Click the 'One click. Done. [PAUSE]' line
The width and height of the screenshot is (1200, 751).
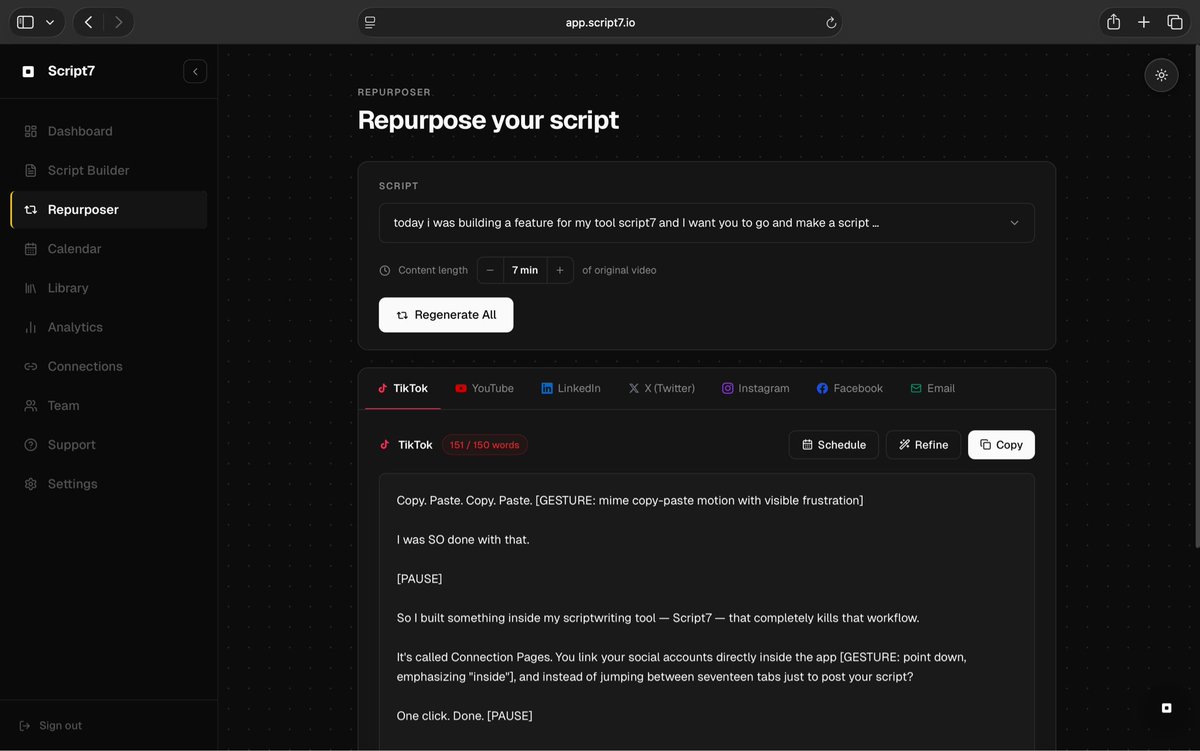click(465, 716)
